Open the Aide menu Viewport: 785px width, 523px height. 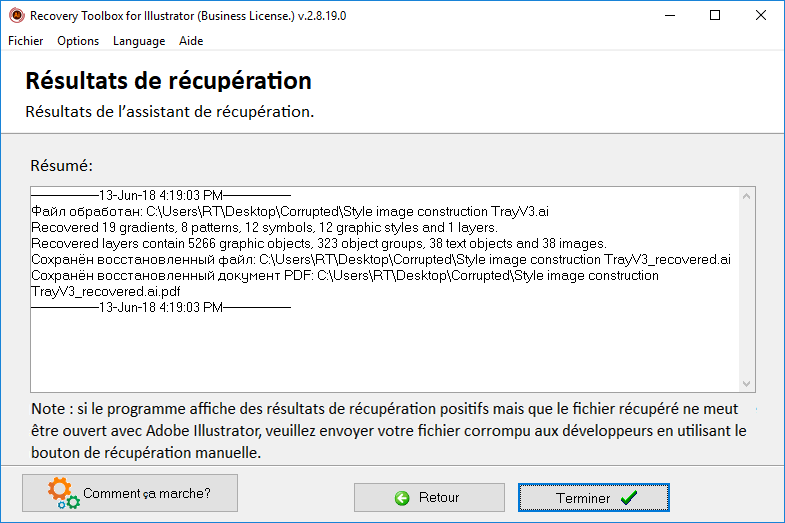click(x=191, y=41)
